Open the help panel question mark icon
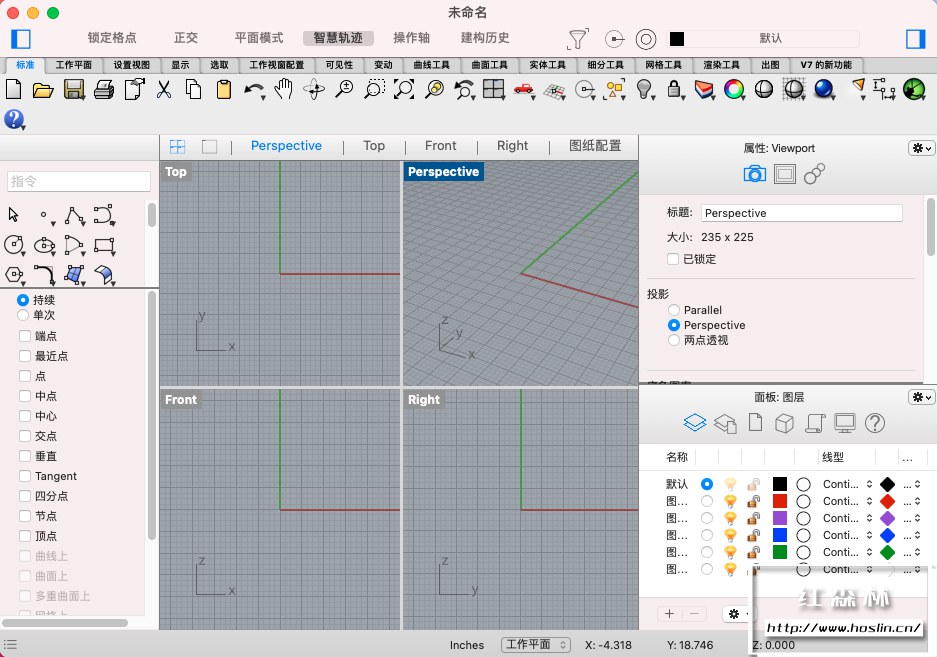This screenshot has width=937, height=657. [x=874, y=423]
